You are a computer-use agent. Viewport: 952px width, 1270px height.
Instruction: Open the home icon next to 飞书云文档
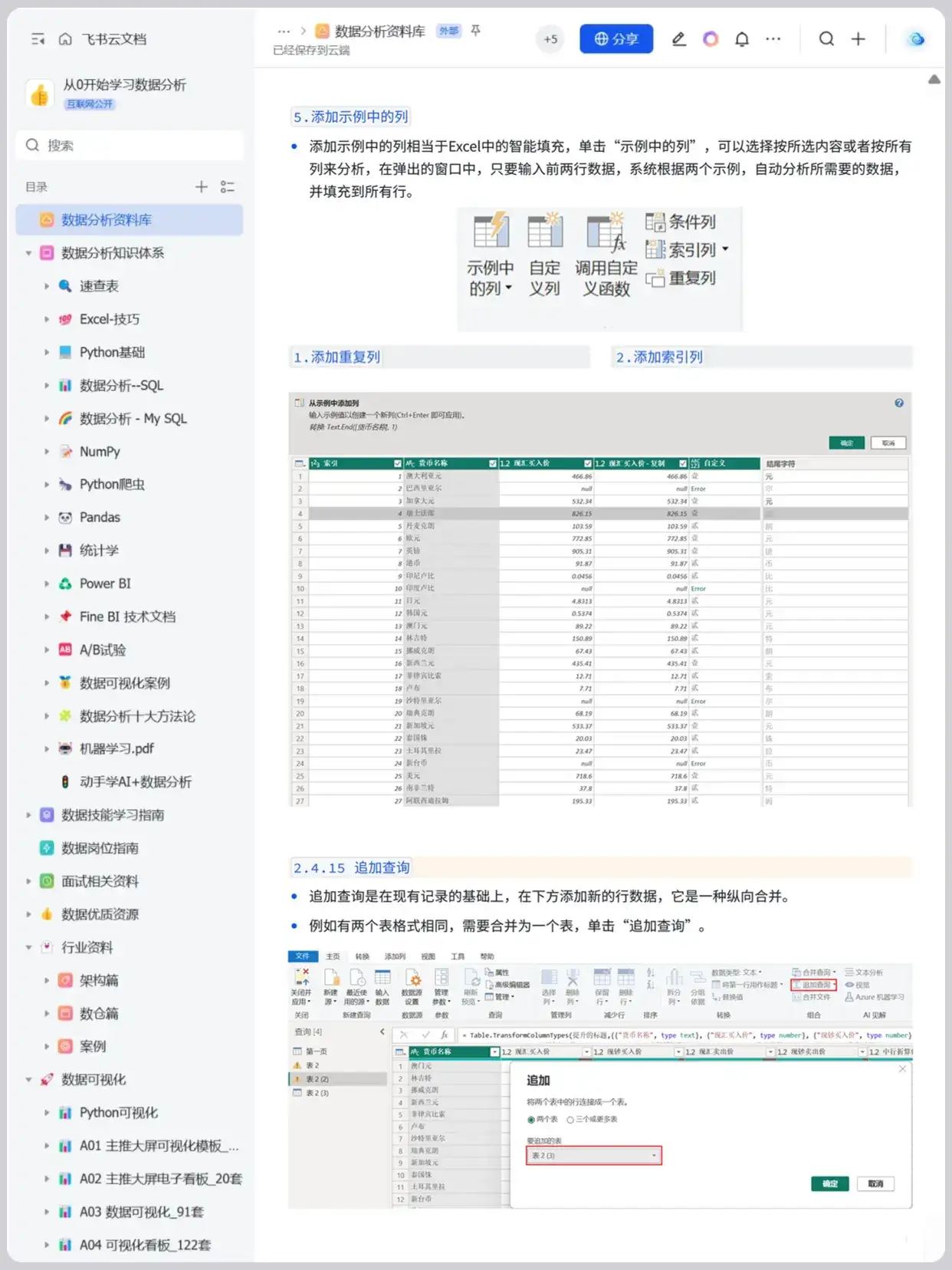(65, 39)
